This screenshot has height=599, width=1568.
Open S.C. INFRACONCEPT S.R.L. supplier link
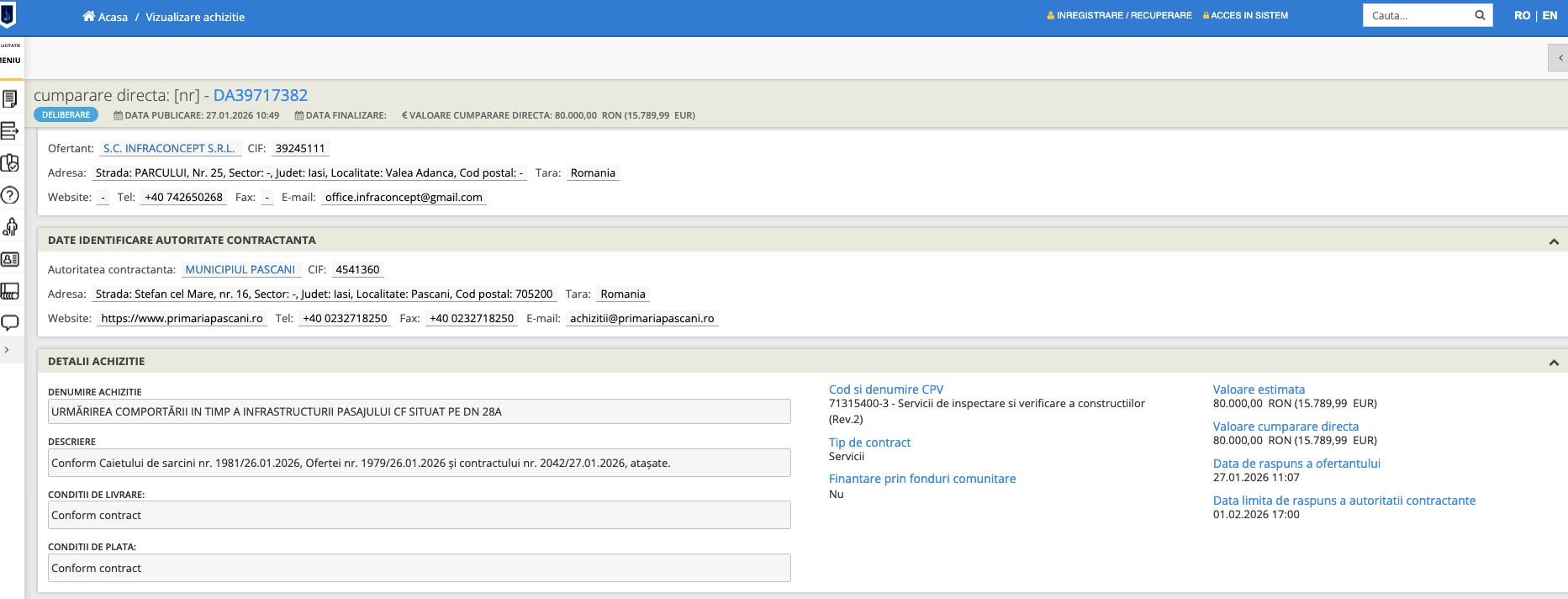coord(169,148)
